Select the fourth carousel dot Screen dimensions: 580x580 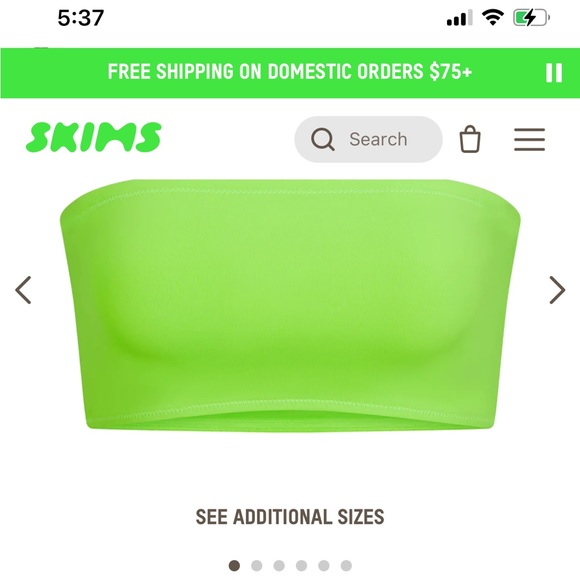301,566
